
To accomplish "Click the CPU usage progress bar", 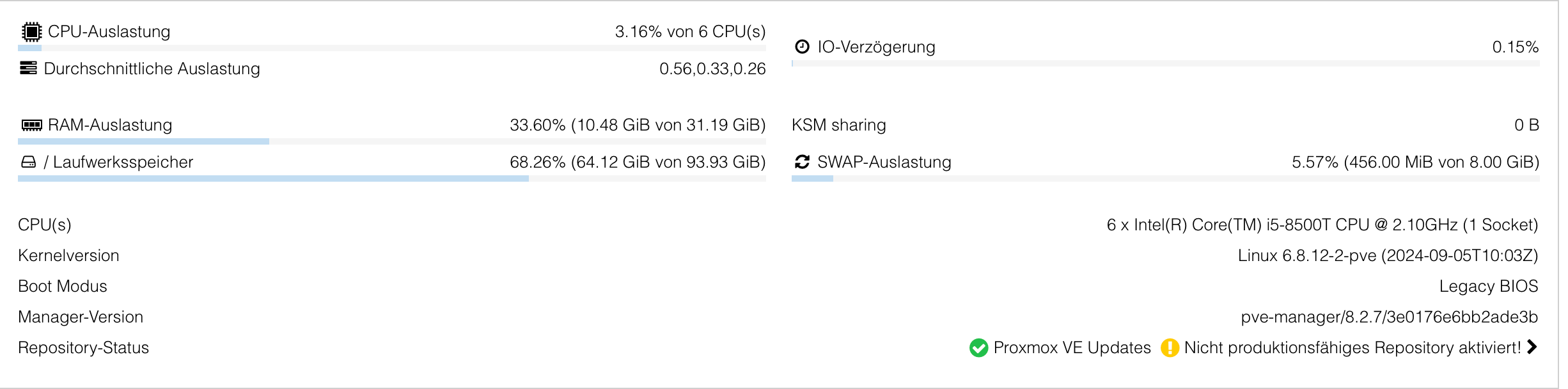I will point(391,48).
